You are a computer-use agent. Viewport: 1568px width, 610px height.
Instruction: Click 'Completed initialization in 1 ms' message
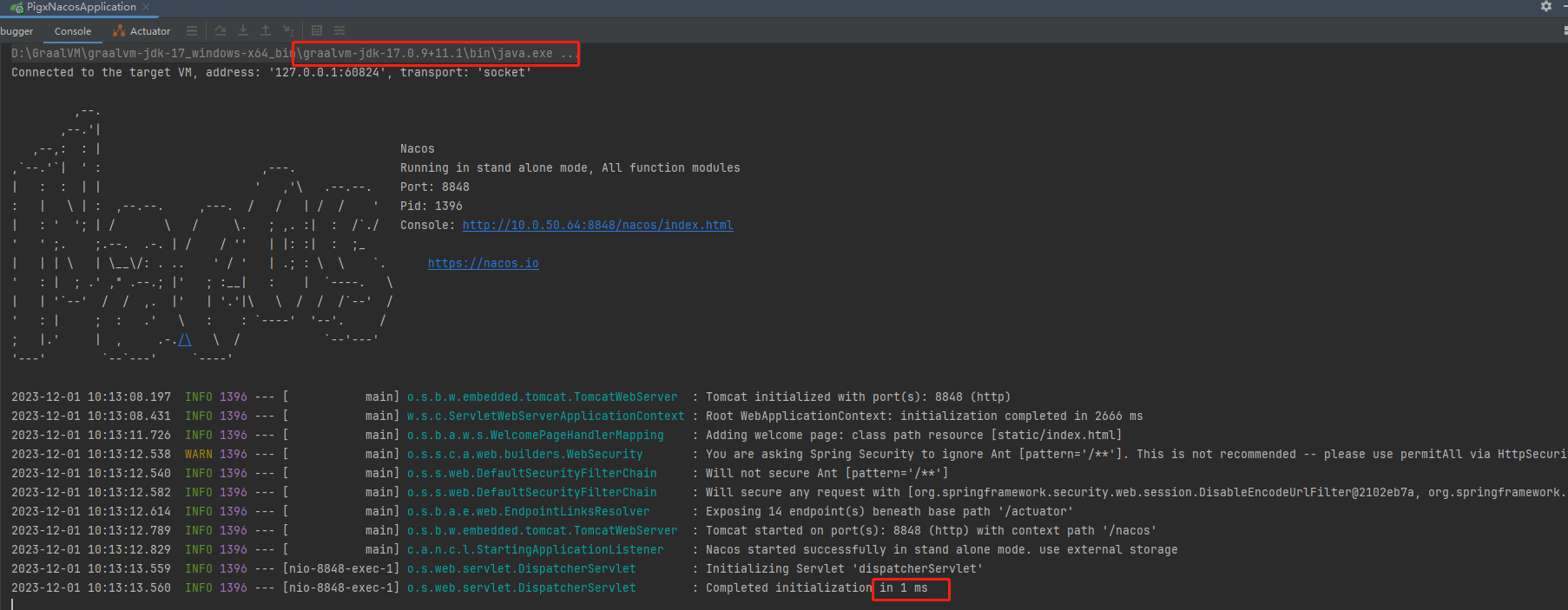(x=816, y=588)
